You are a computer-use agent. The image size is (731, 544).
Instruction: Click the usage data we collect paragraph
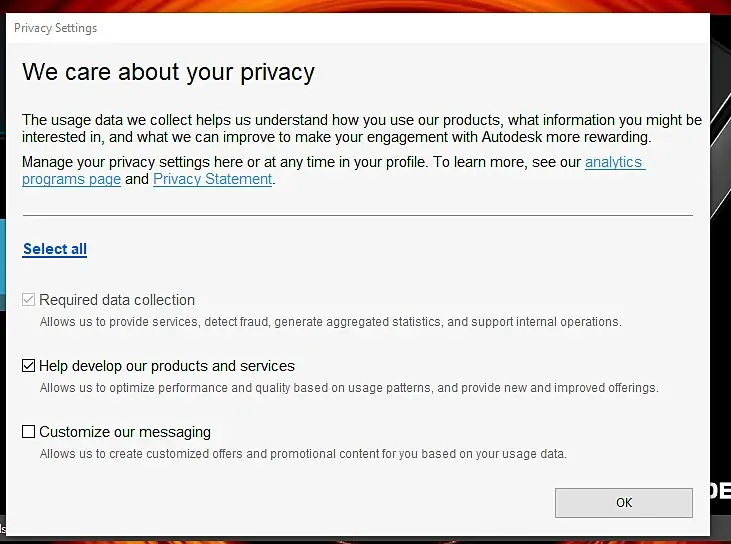pyautogui.click(x=360, y=128)
